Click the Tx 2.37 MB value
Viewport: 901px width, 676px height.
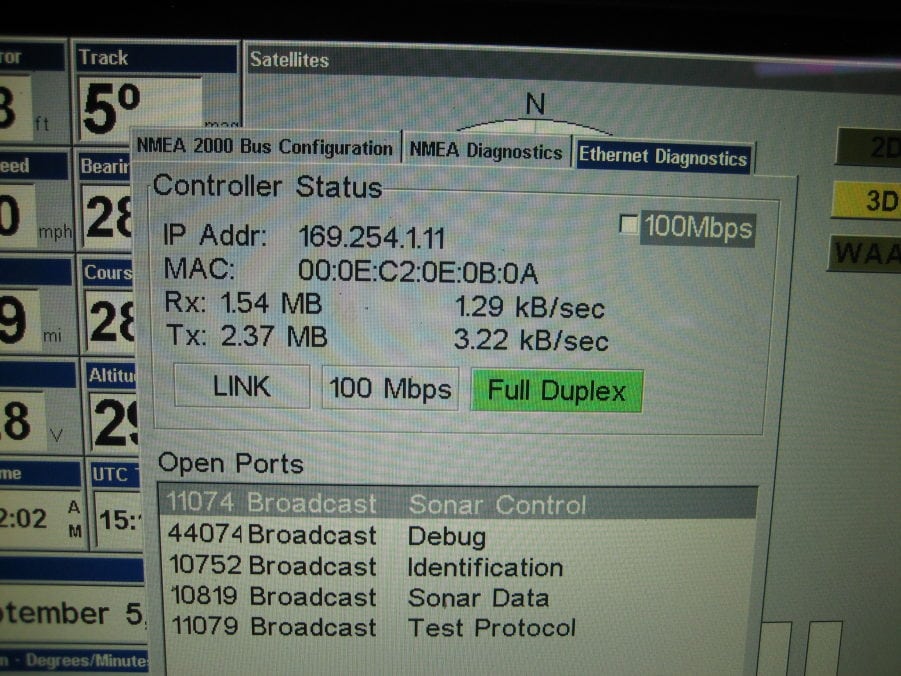274,336
